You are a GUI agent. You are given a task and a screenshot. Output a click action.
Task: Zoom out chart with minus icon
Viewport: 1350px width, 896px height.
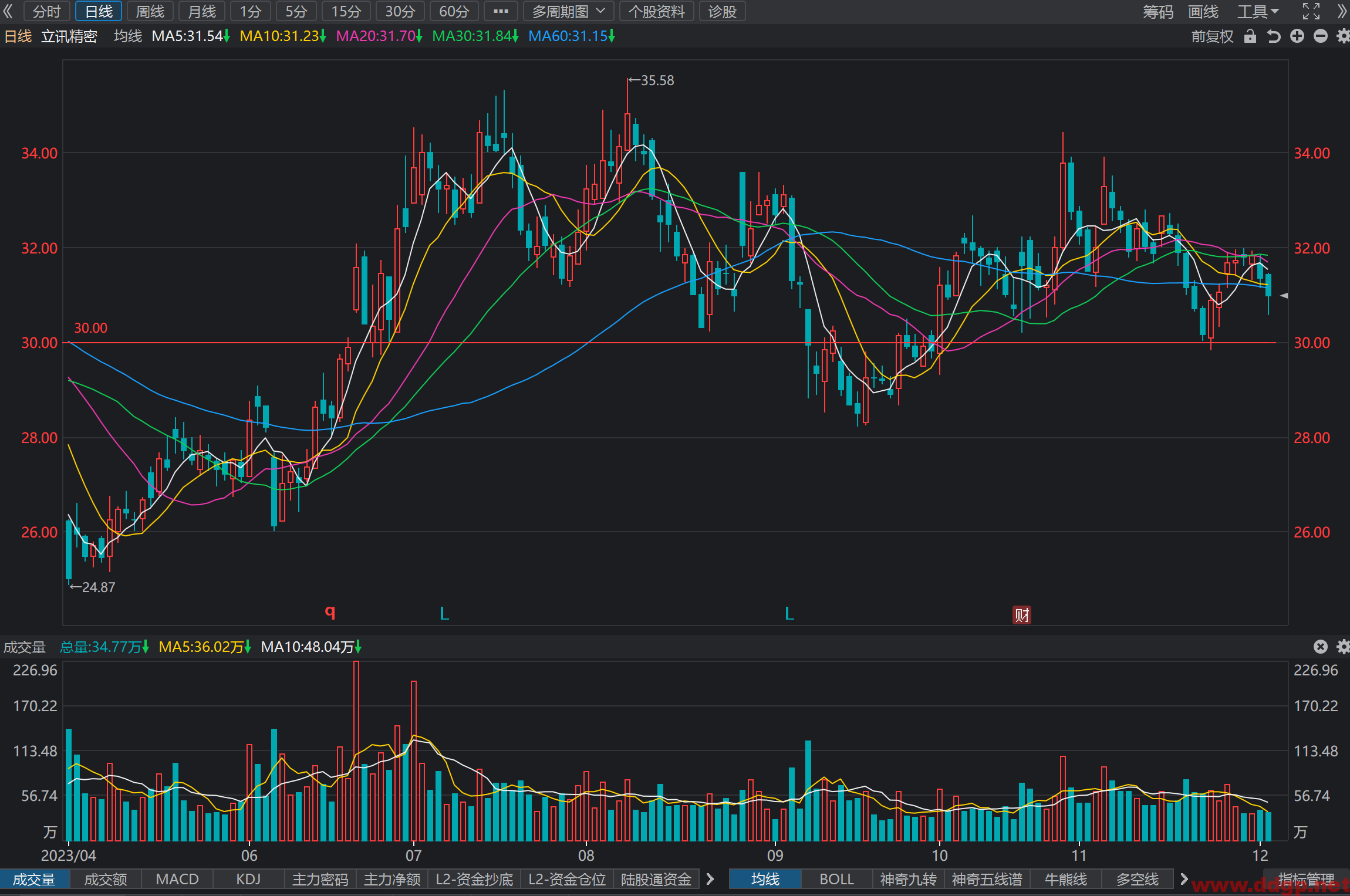click(1321, 36)
